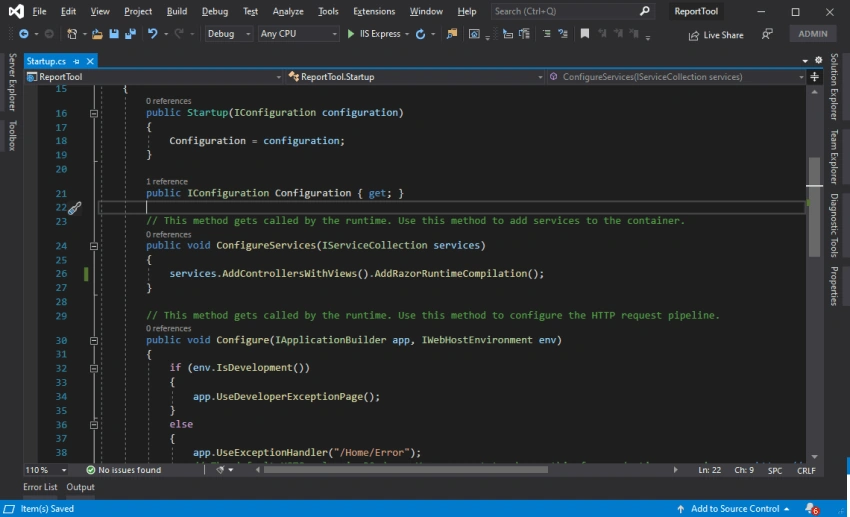The height and width of the screenshot is (517, 850).
Task: Collapse ConfigureServices method at line 24
Action: click(94, 246)
